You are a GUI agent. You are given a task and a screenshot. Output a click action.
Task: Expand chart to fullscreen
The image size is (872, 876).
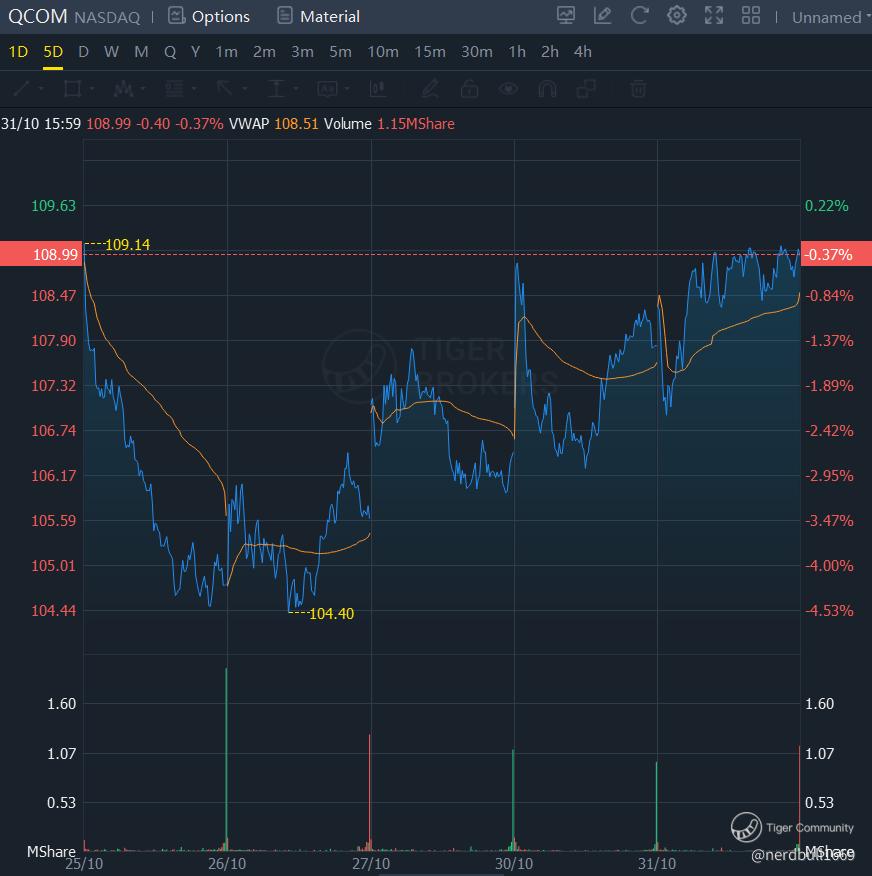click(x=713, y=16)
